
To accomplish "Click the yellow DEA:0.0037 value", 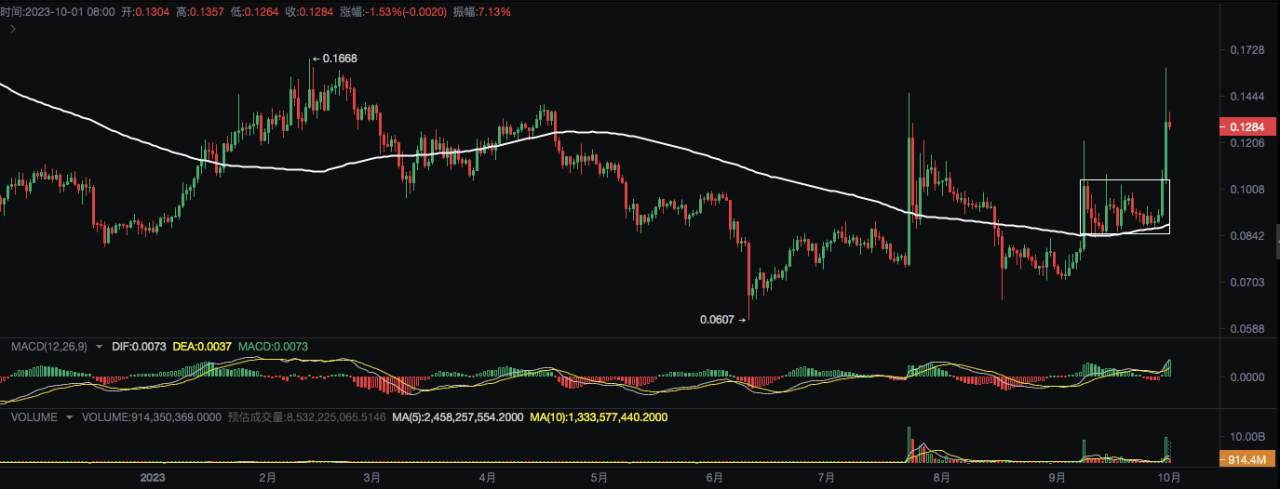I will click(x=203, y=346).
